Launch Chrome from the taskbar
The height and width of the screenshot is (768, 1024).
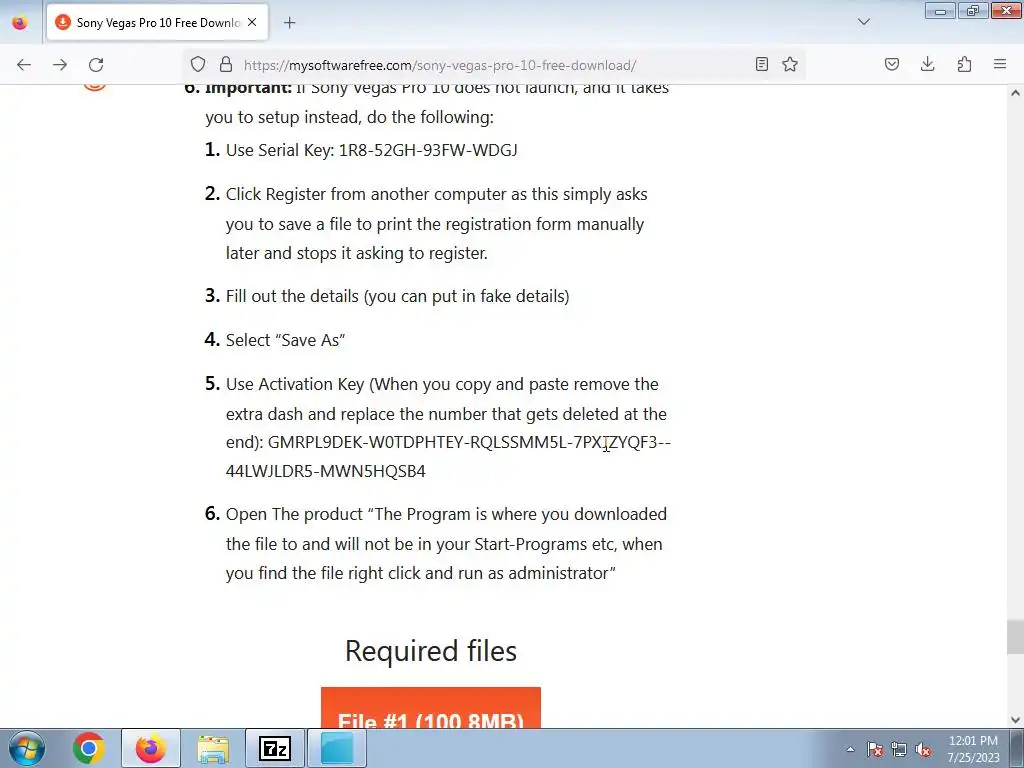pos(89,748)
